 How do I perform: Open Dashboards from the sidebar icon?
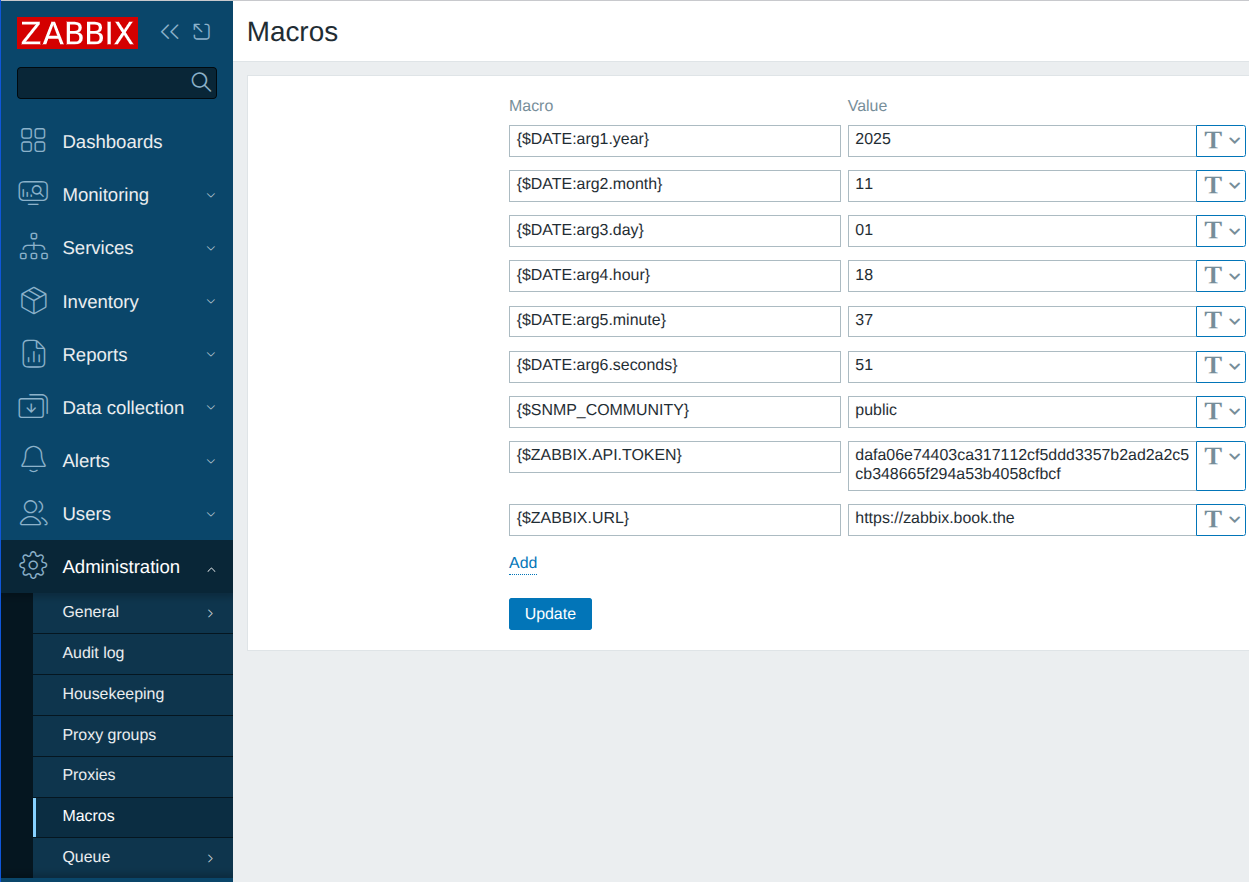33,141
